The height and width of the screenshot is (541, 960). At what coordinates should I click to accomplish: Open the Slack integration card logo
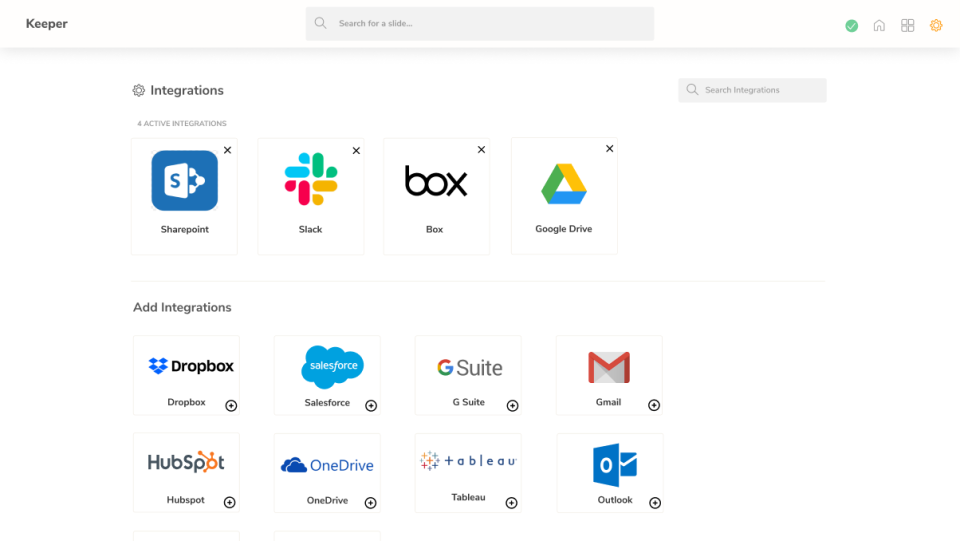311,179
